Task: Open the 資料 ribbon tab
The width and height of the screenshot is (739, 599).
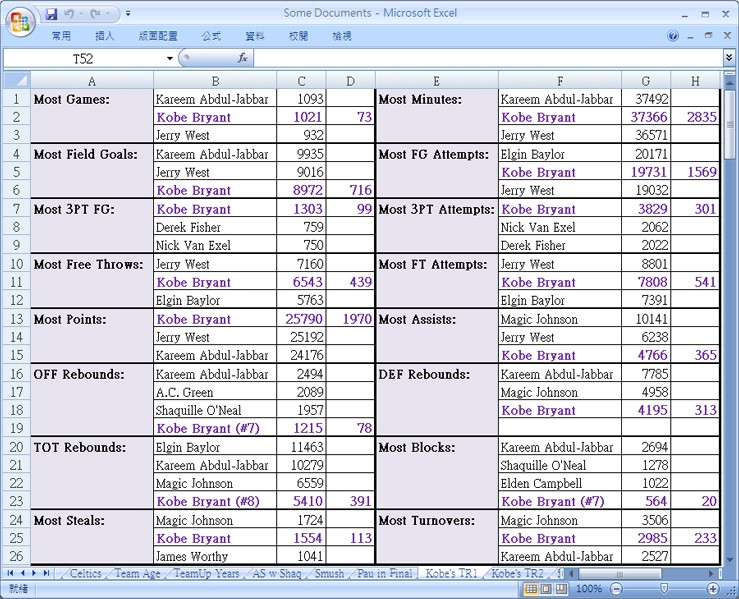Action: coord(255,36)
